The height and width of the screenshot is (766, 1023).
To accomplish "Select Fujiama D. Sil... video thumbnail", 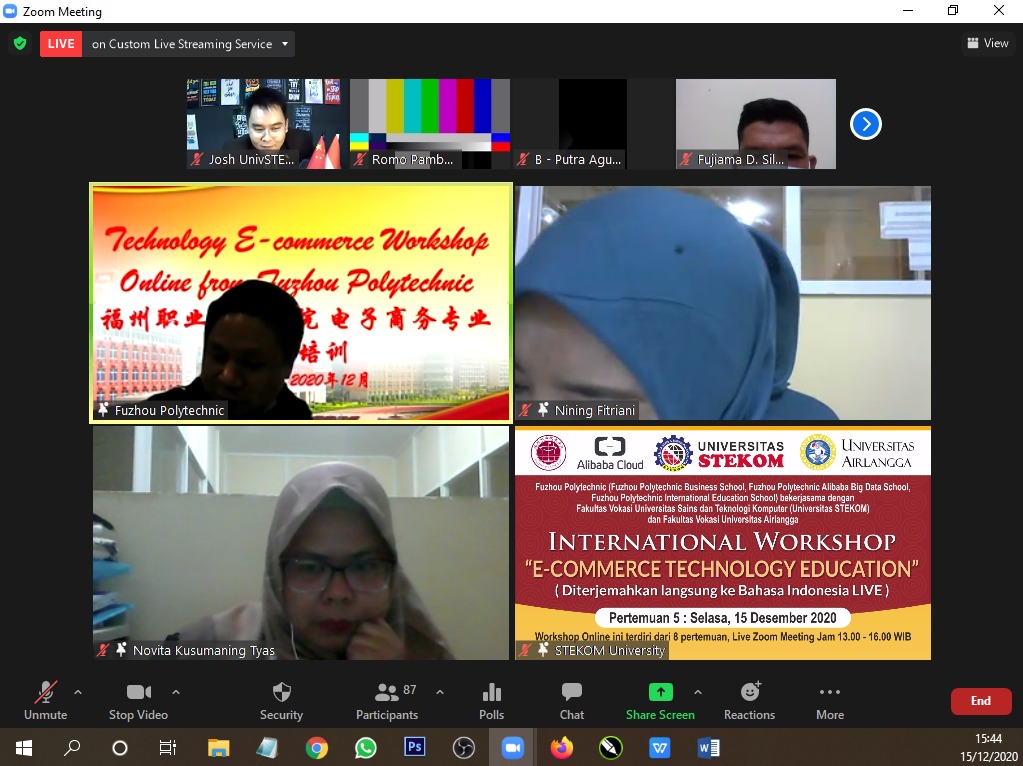I will point(756,124).
